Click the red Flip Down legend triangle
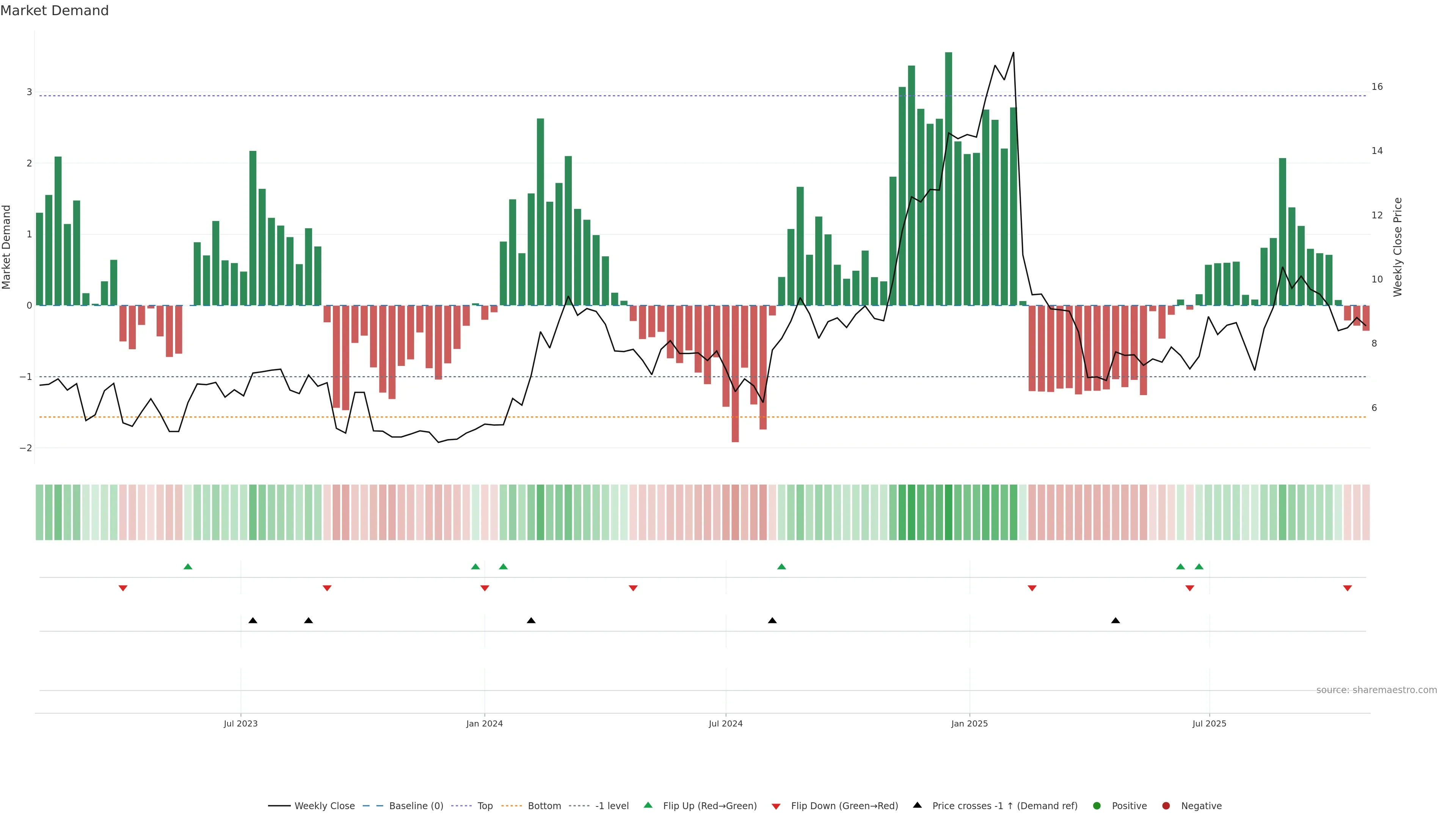Image resolution: width=1456 pixels, height=819 pixels. [776, 806]
